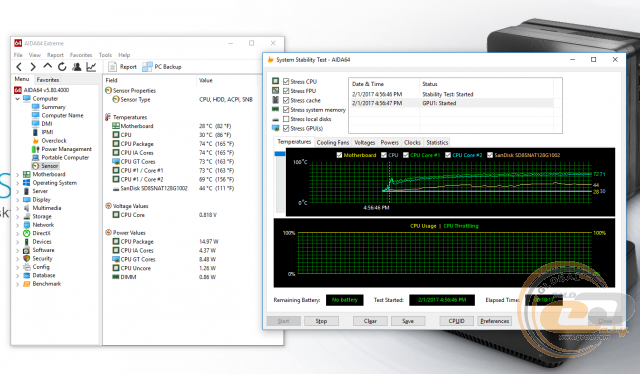
Task: Switch to the Cooling Fans tab
Action: point(333,142)
